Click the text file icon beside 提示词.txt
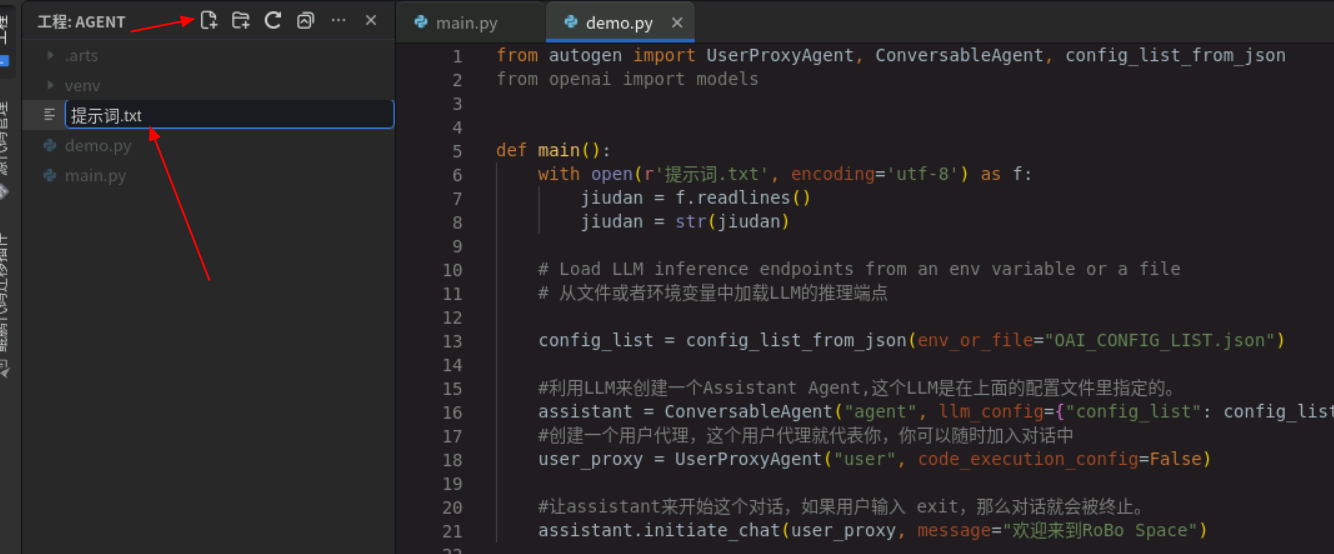Image resolution: width=1334 pixels, height=554 pixels. pos(49,115)
